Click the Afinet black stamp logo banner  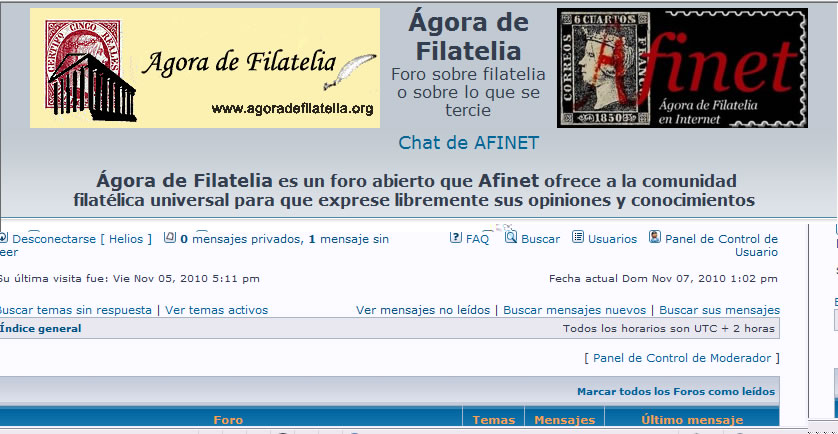coord(682,68)
